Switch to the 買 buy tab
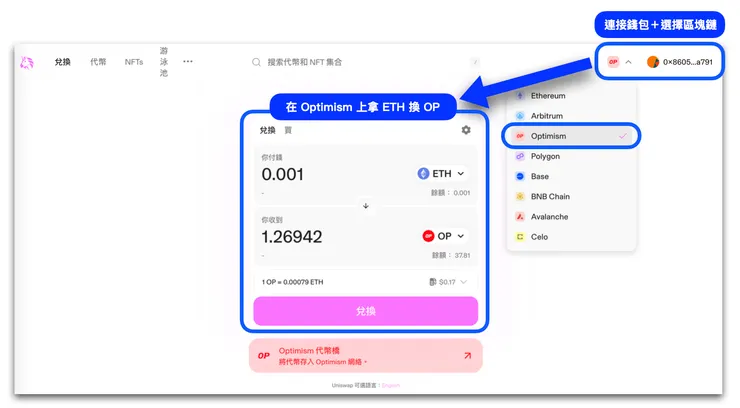Screen dimensions: 740x408 [x=288, y=130]
